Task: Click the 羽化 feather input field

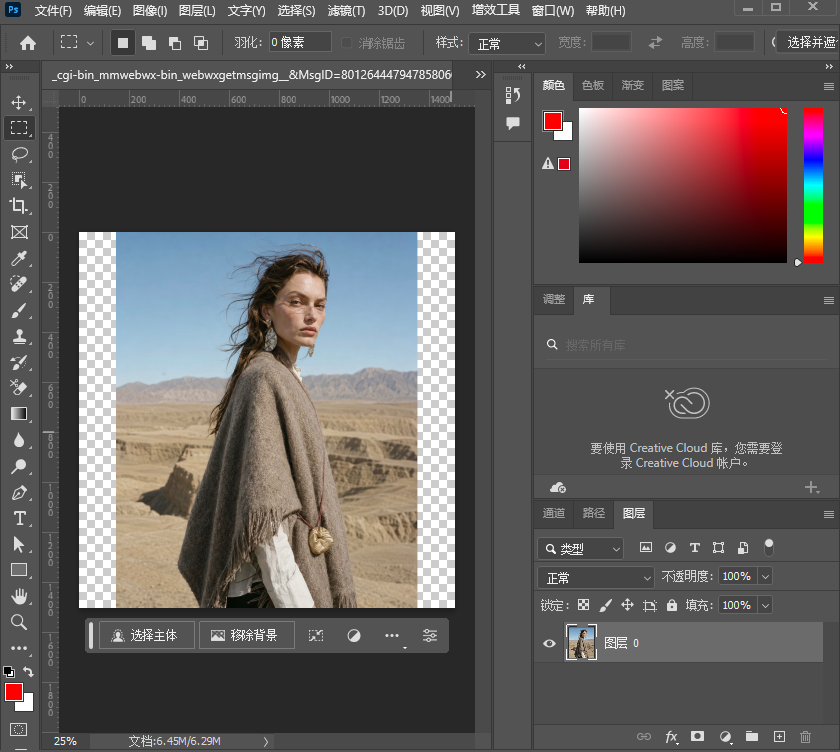Action: click(x=300, y=42)
